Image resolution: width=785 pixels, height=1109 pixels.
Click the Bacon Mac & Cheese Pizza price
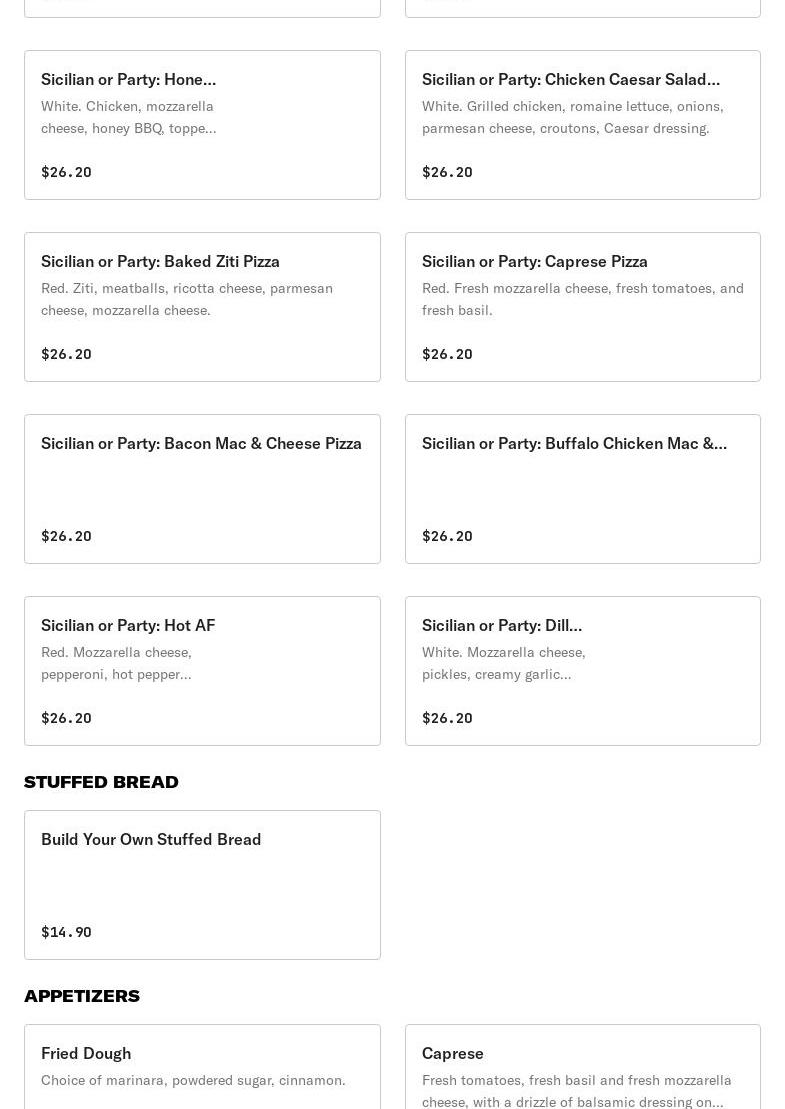pos(66,536)
